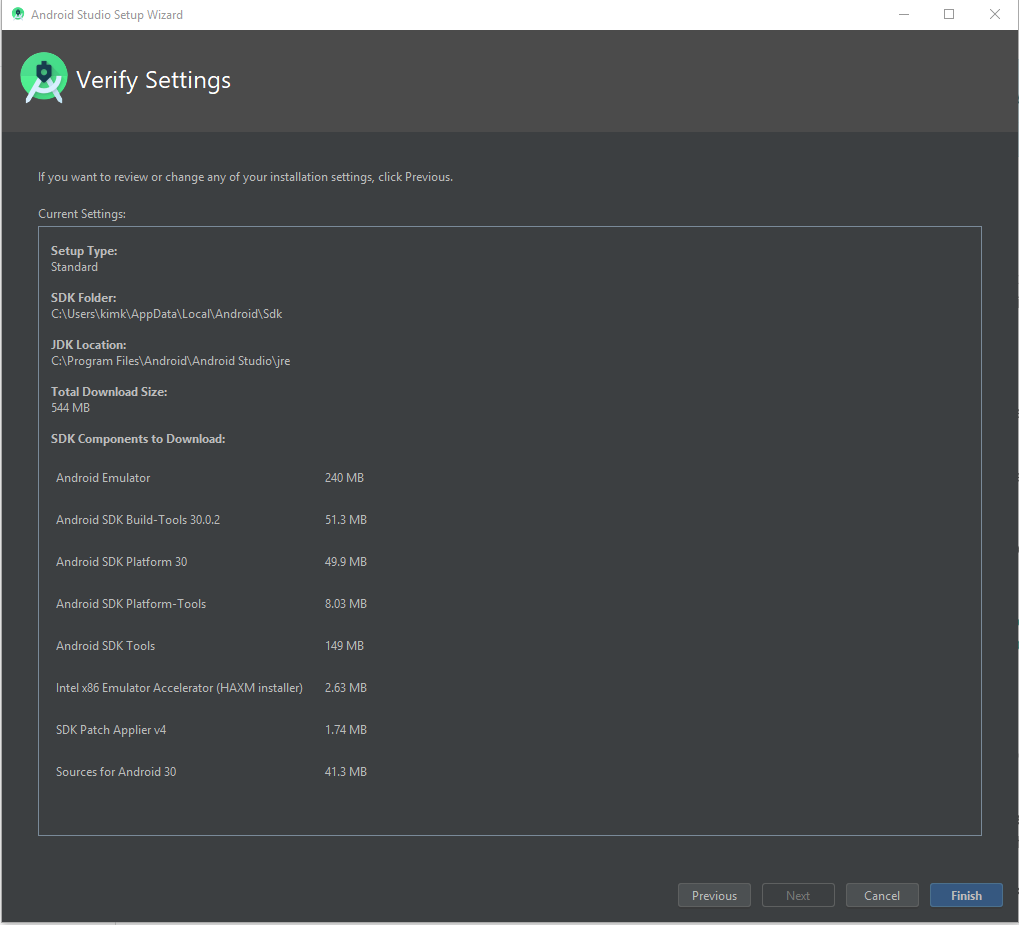Click the '49.9 MB' size value

click(346, 562)
